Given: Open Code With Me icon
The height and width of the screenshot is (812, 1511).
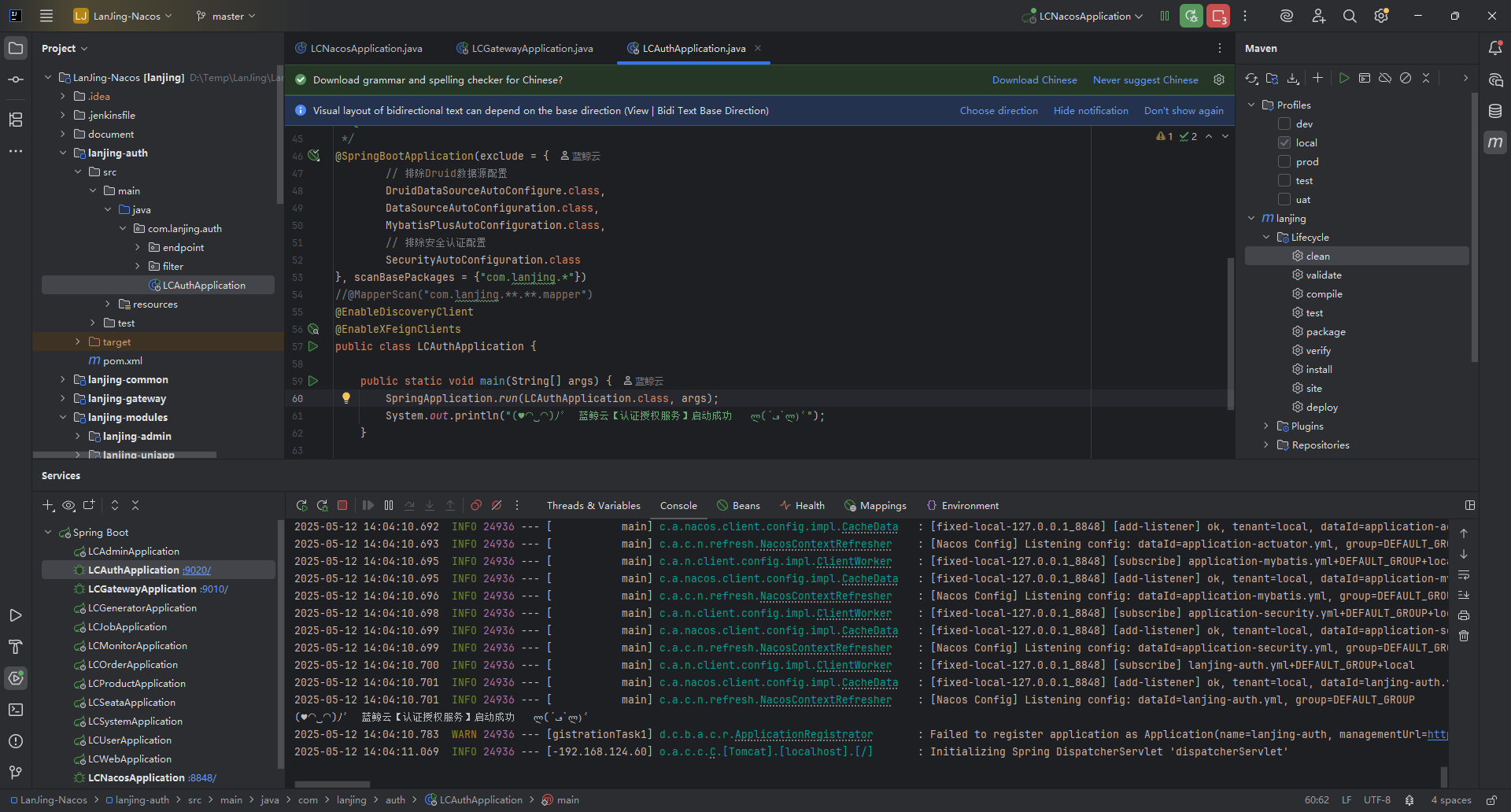Looking at the screenshot, I should tap(1319, 16).
